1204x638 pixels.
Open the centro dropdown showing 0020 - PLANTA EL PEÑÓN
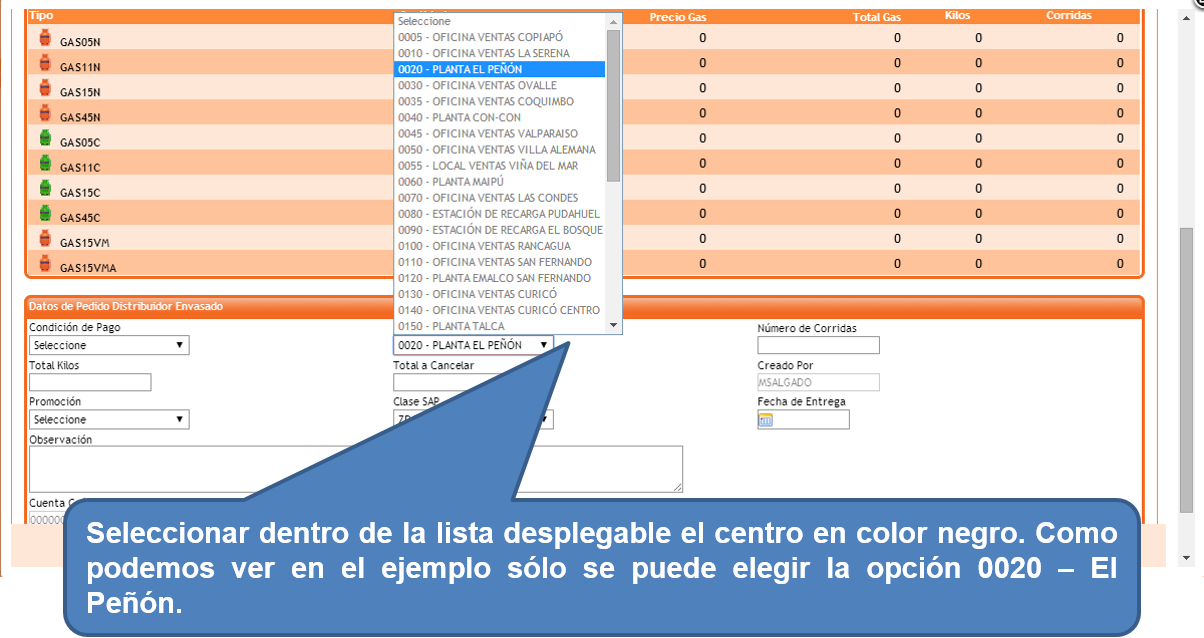click(473, 345)
